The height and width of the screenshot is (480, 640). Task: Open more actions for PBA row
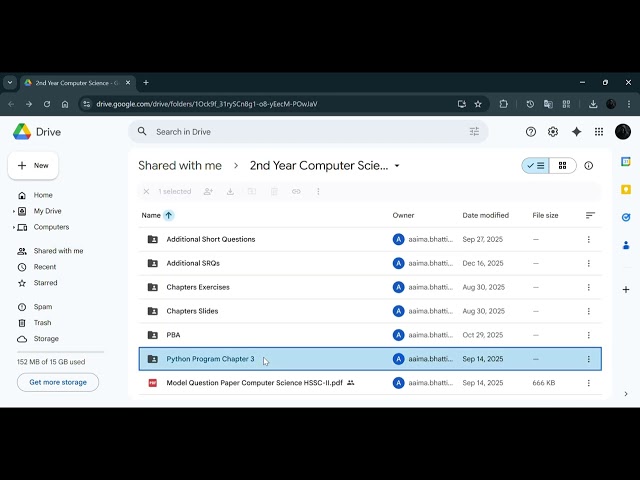589,335
